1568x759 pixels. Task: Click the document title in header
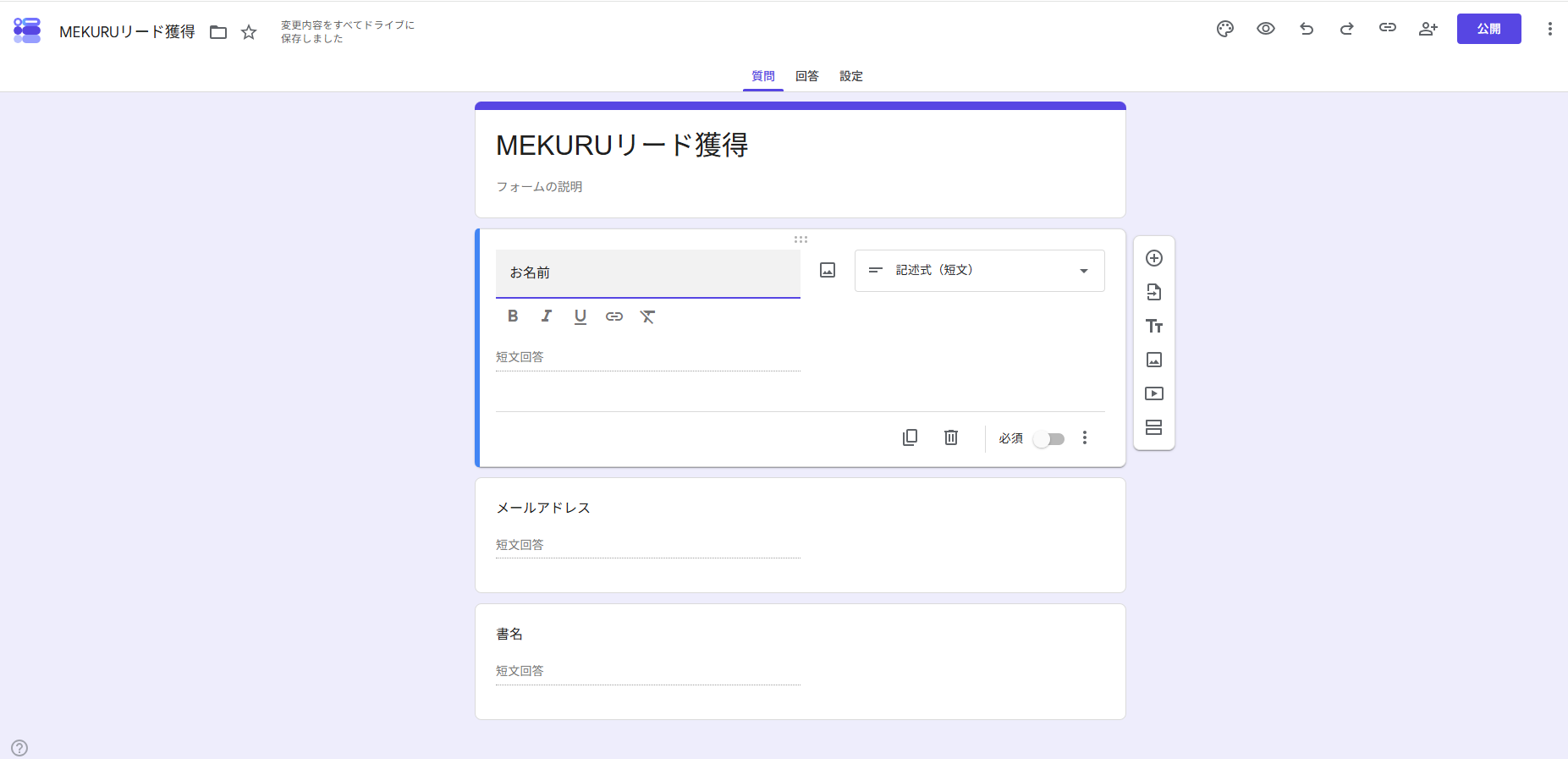coord(127,32)
